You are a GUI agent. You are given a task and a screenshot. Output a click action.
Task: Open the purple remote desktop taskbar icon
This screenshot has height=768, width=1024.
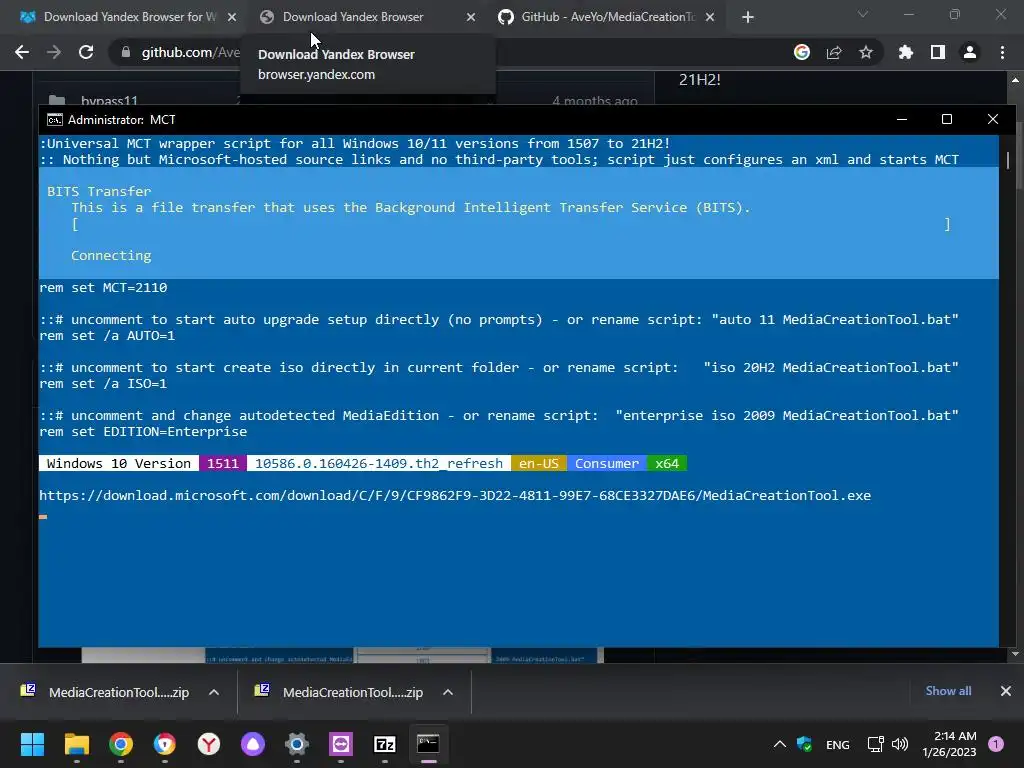(x=341, y=744)
